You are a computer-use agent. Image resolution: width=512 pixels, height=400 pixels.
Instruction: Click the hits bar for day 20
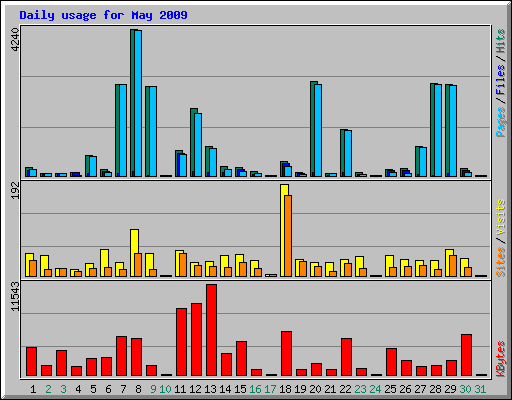click(312, 129)
